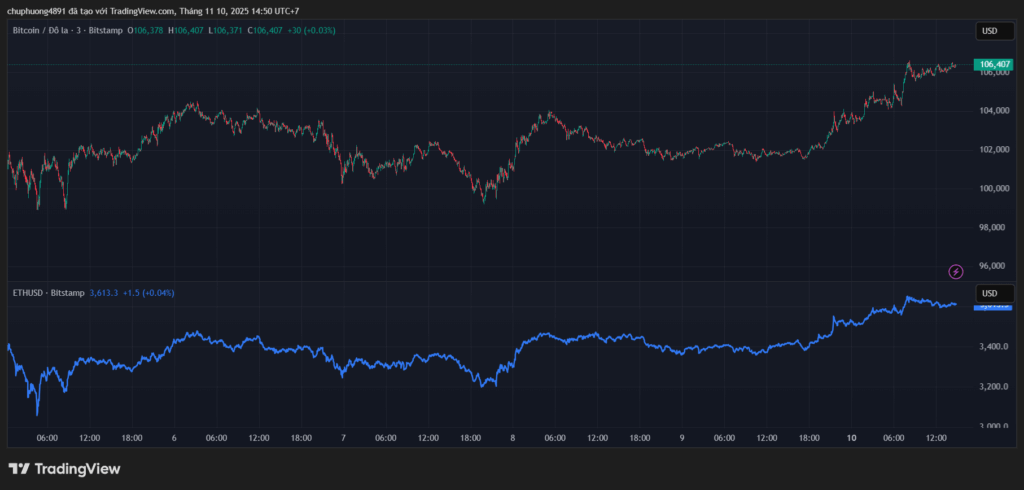Click the date 7 marker on time axis

click(343, 438)
